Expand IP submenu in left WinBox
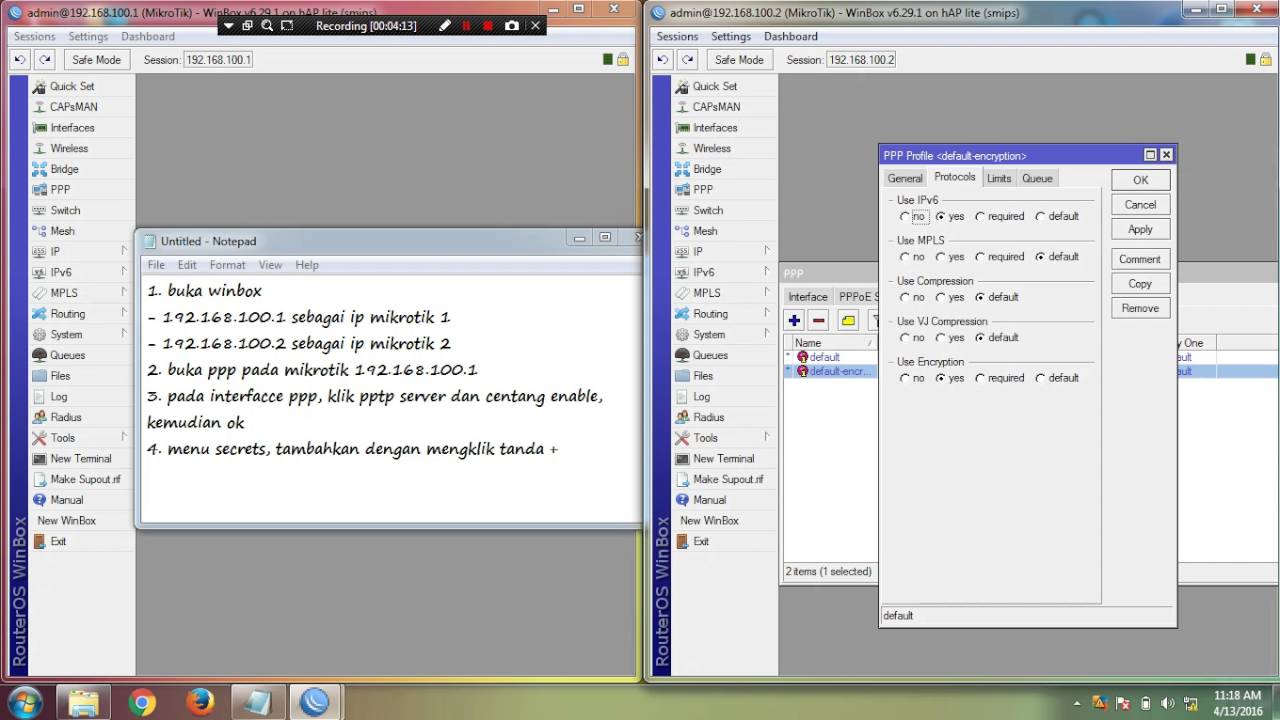 click(x=124, y=251)
